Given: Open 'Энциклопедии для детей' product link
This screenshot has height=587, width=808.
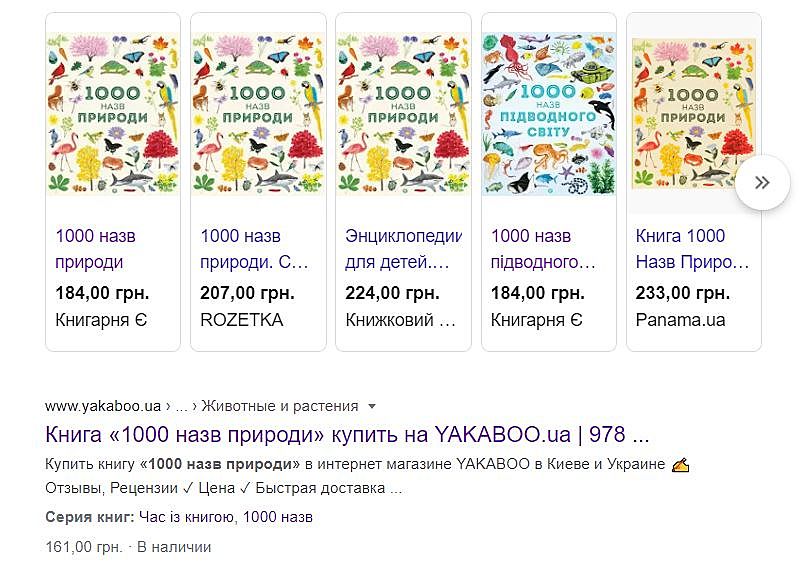Looking at the screenshot, I should (403, 249).
